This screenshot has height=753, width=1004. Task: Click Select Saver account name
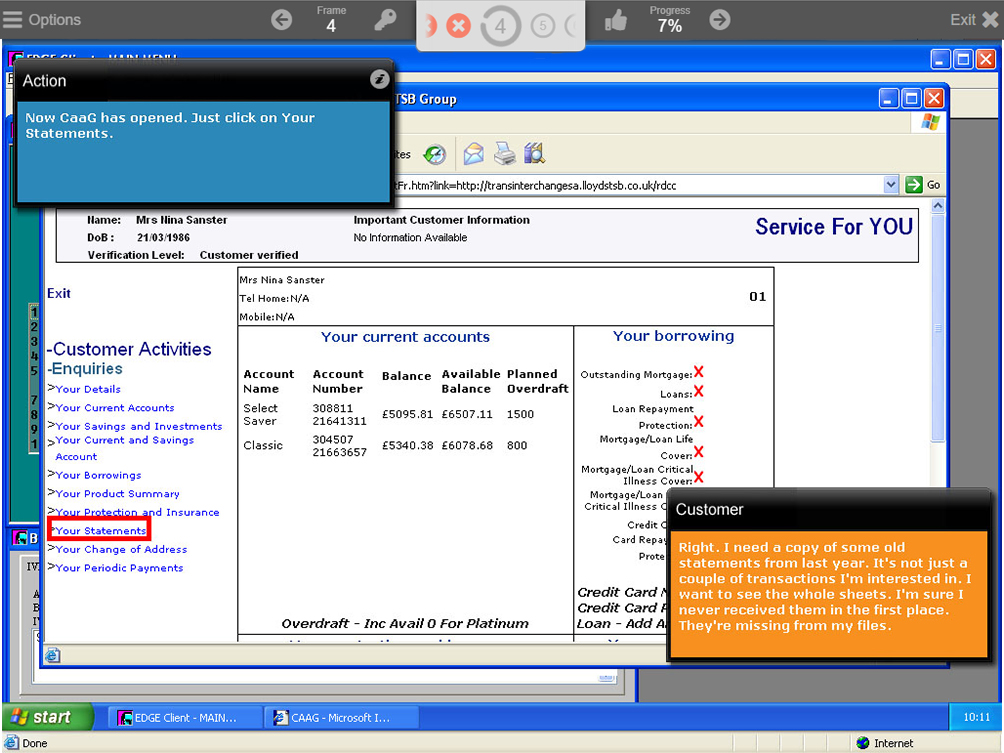(x=260, y=414)
